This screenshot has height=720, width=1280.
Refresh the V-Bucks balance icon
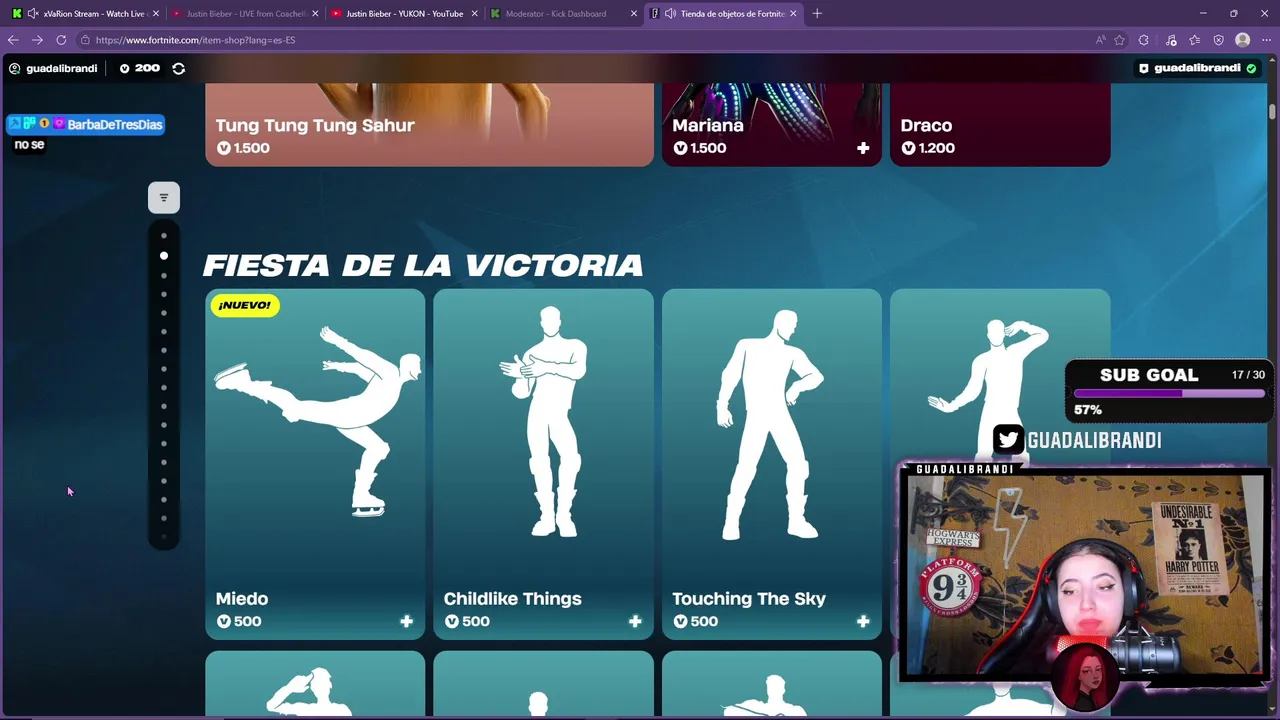coord(179,68)
